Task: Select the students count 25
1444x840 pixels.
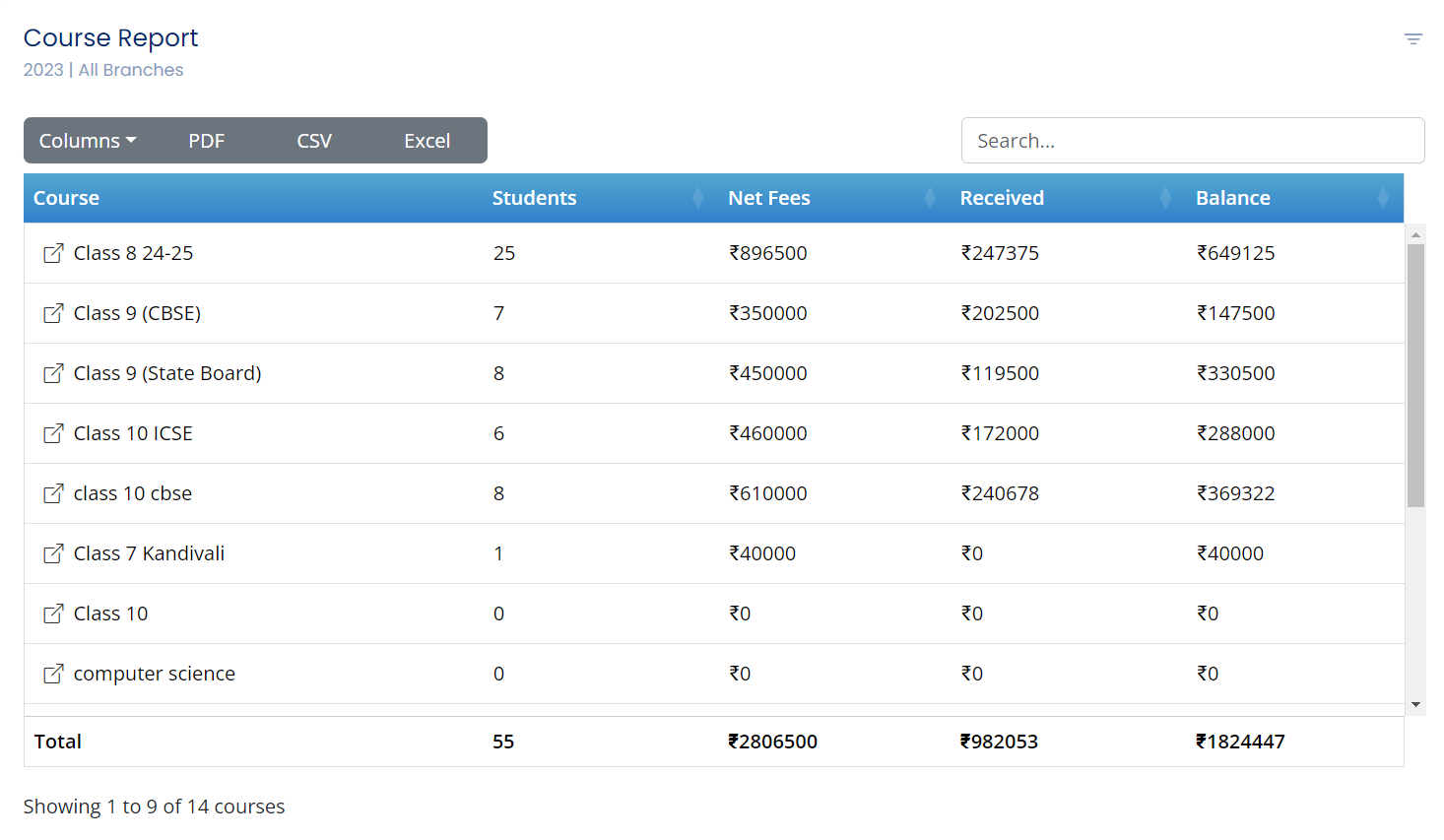Action: (504, 253)
